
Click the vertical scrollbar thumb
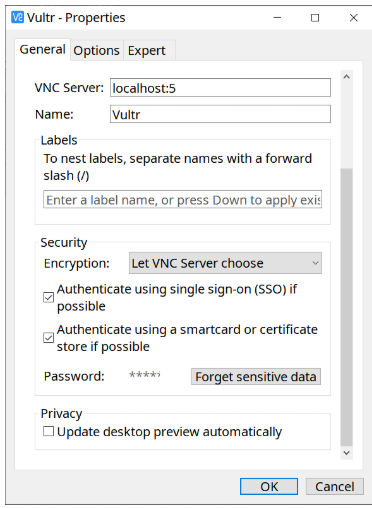tap(347, 307)
